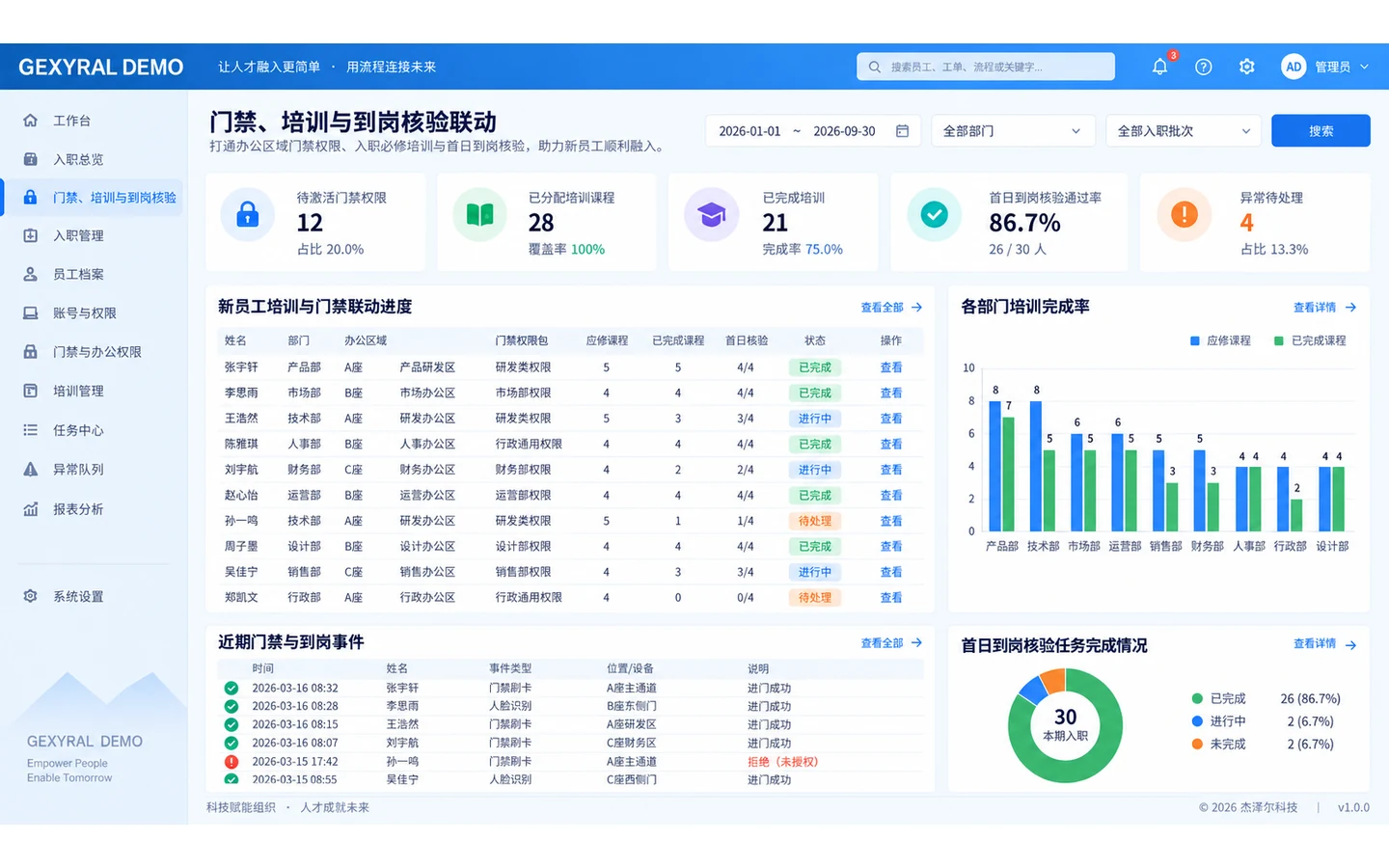This screenshot has height=868, width=1389.
Task: Click the 门禁权限包 column header
Action: point(521,340)
